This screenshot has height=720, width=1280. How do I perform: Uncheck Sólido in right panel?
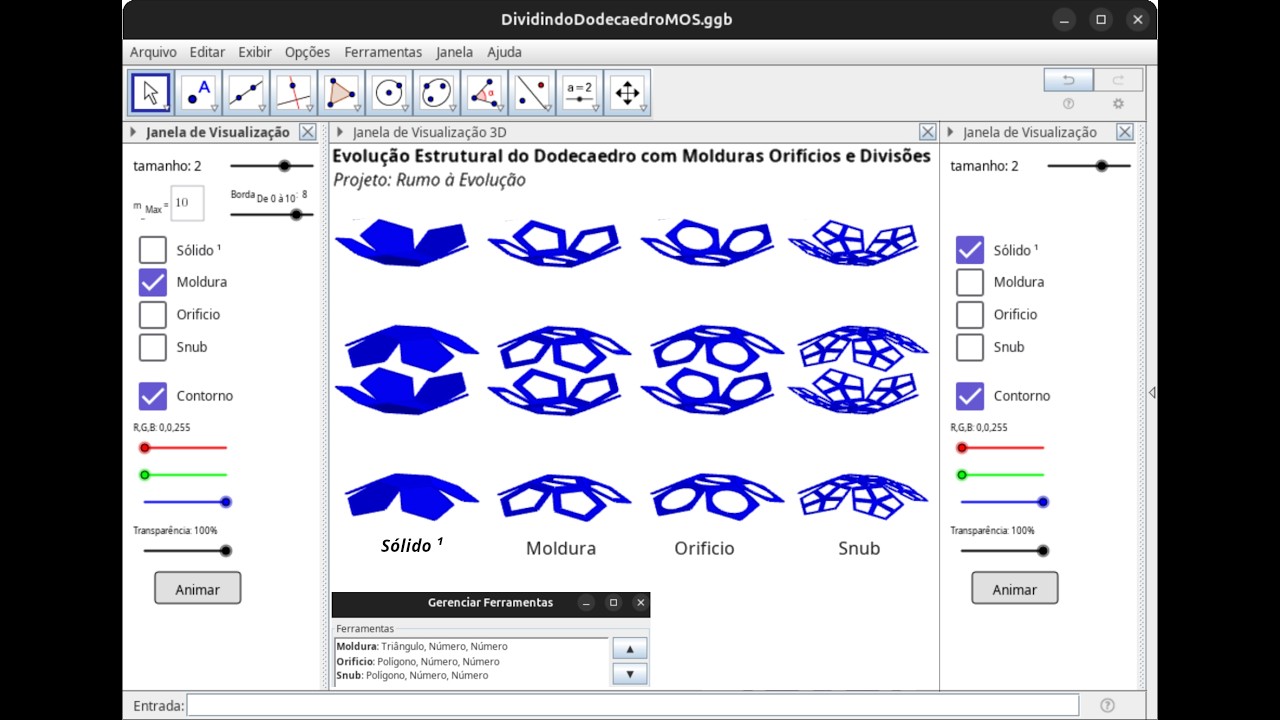[x=969, y=250]
